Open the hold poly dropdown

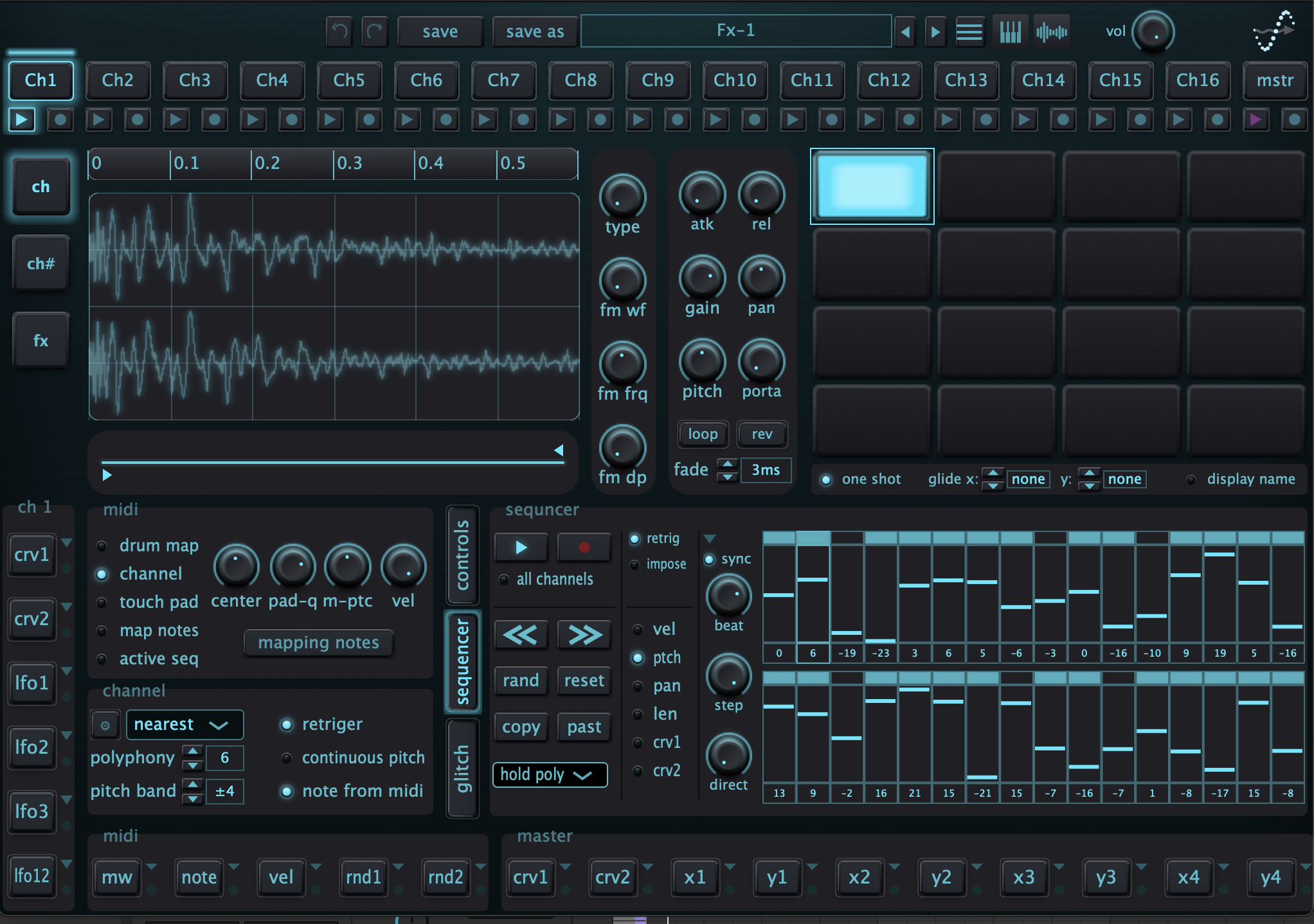coord(550,774)
